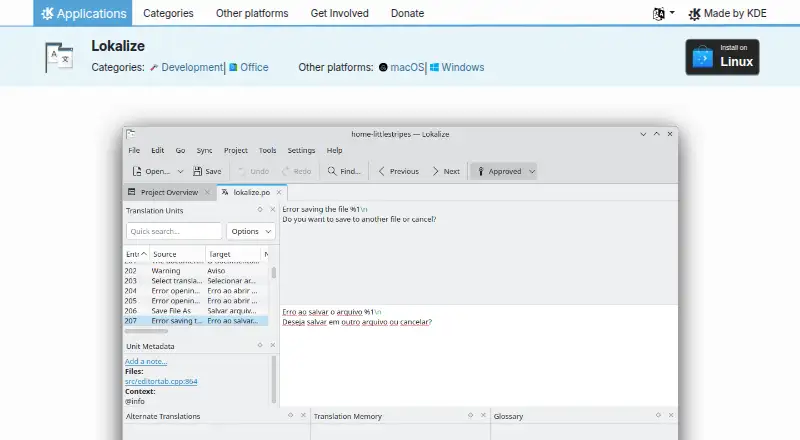Viewport: 800px width, 440px height.
Task: Open the File menu in Lokalize
Action: [x=134, y=150]
